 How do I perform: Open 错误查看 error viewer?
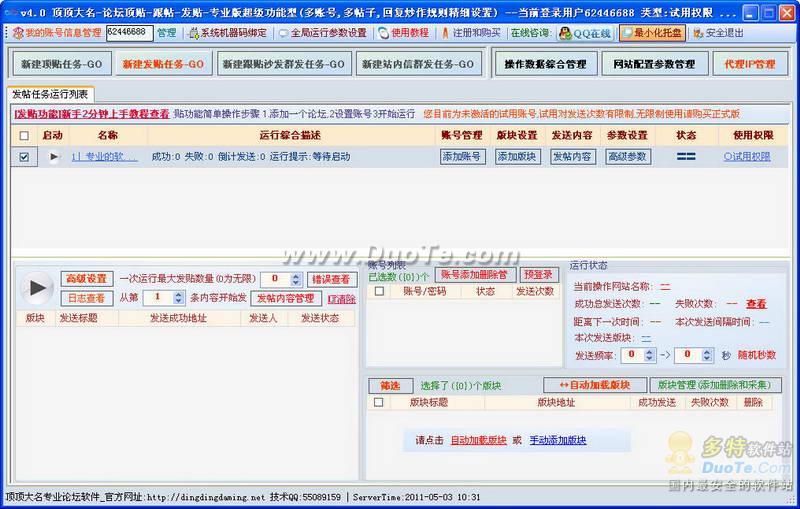coord(331,279)
